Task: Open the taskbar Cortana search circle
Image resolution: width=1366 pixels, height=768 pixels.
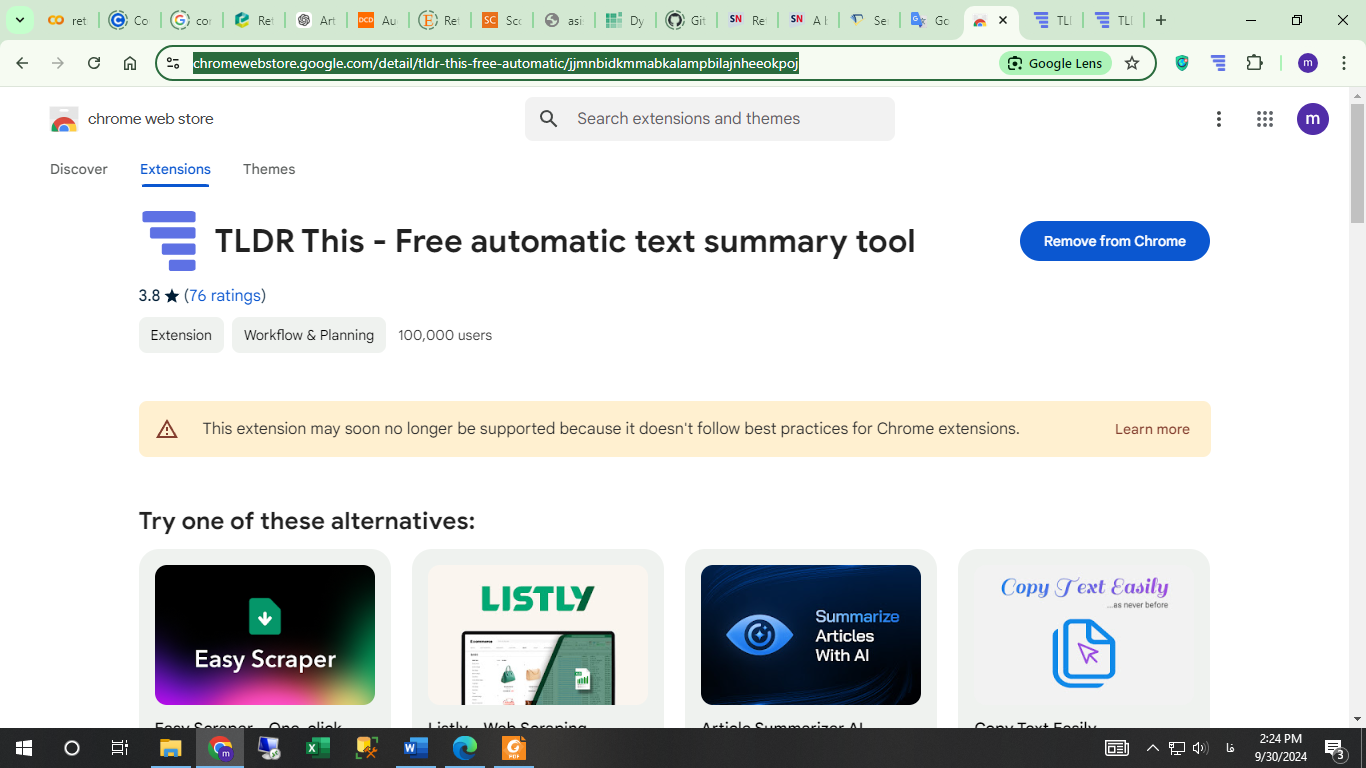Action: click(x=71, y=748)
